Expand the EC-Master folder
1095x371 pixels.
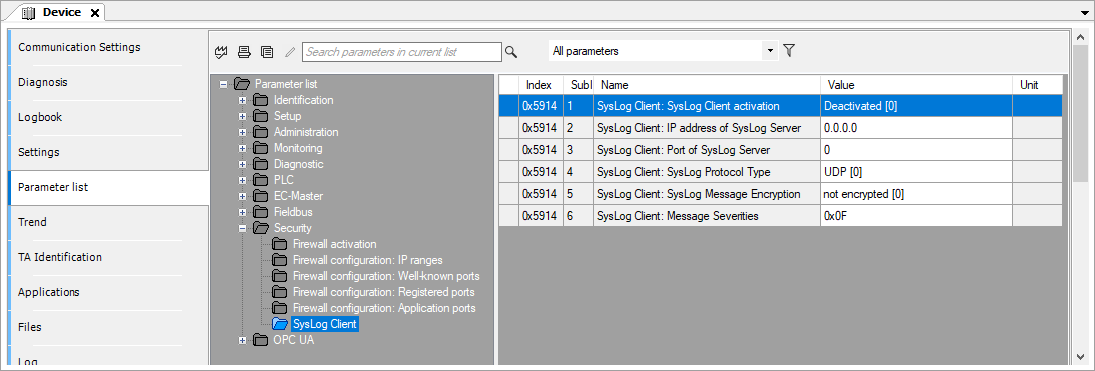pyautogui.click(x=242, y=196)
